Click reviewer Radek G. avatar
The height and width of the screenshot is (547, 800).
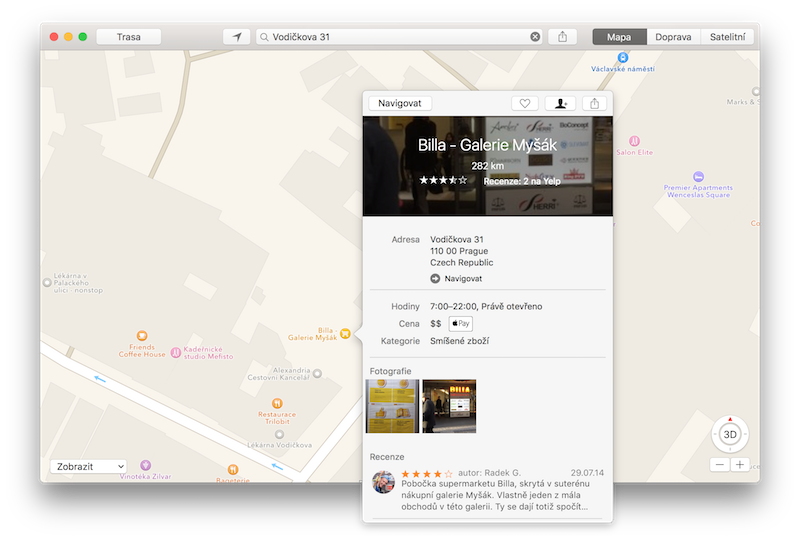tap(383, 482)
